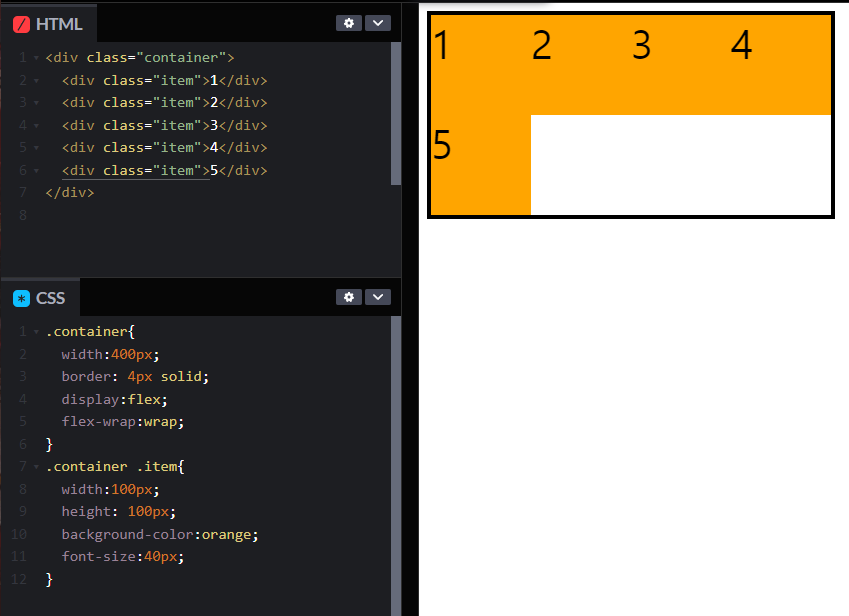The height and width of the screenshot is (616, 849).
Task: Open HTML editor settings gear
Action: pyautogui.click(x=349, y=23)
